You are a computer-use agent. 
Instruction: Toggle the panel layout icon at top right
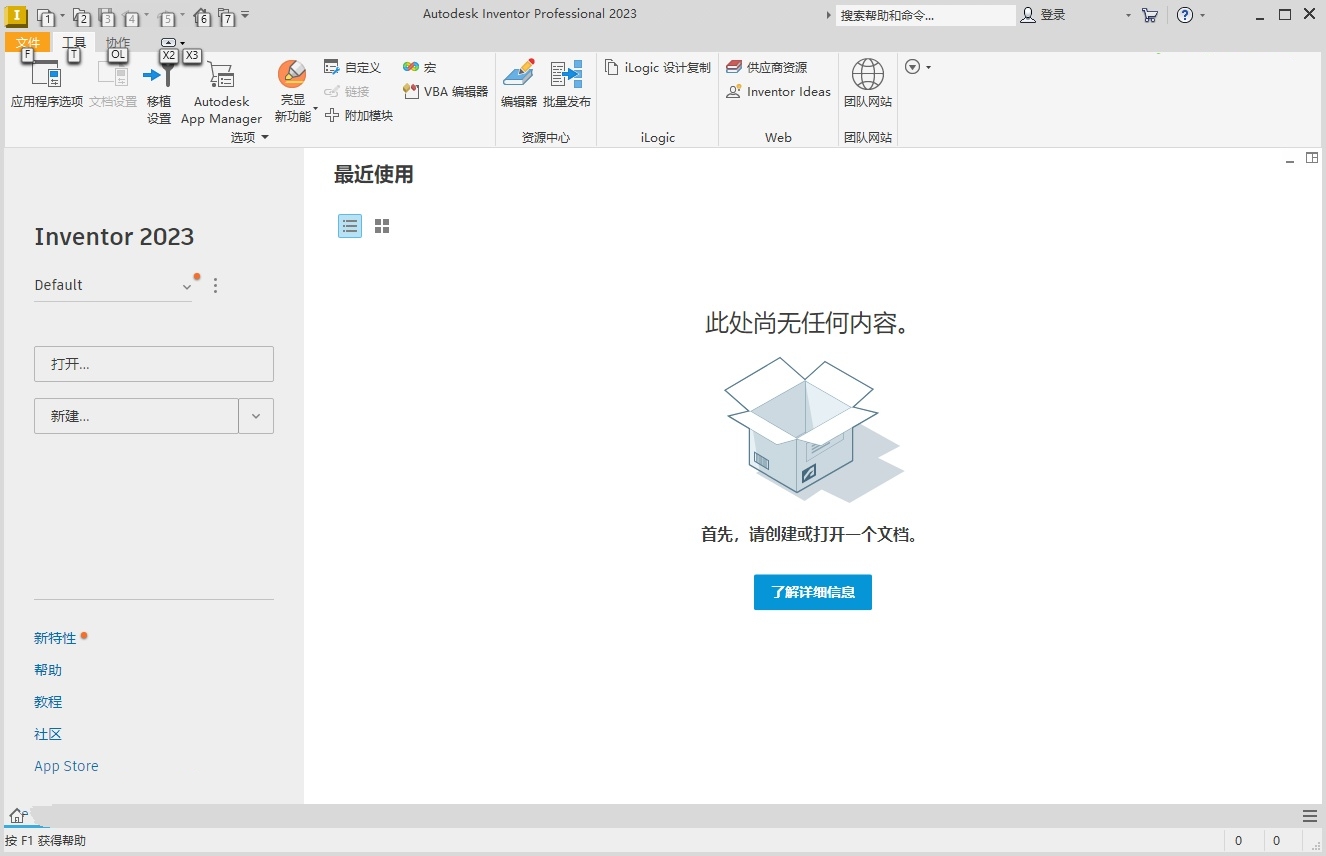click(1312, 158)
